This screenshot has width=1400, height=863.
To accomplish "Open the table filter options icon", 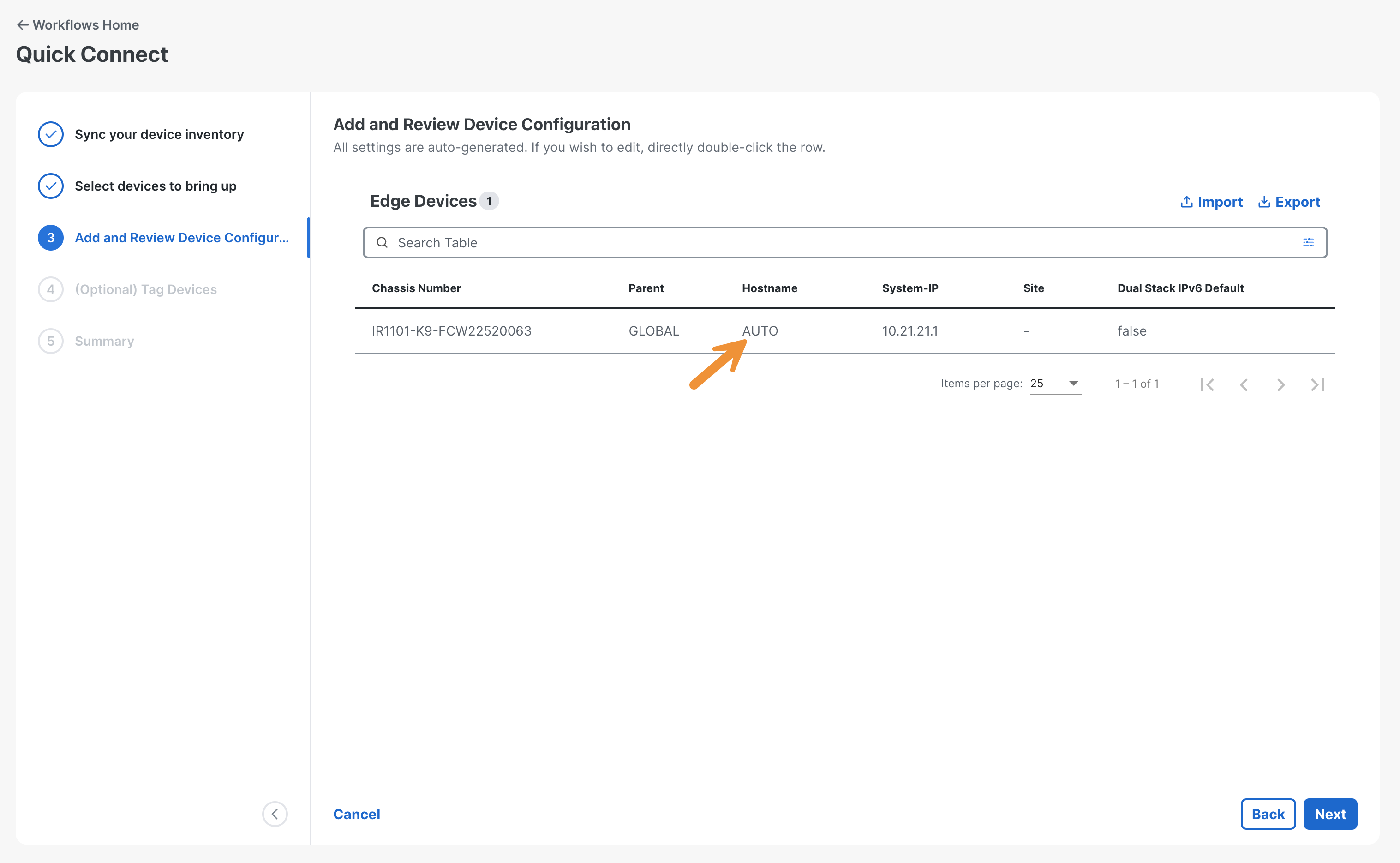I will pyautogui.click(x=1309, y=243).
